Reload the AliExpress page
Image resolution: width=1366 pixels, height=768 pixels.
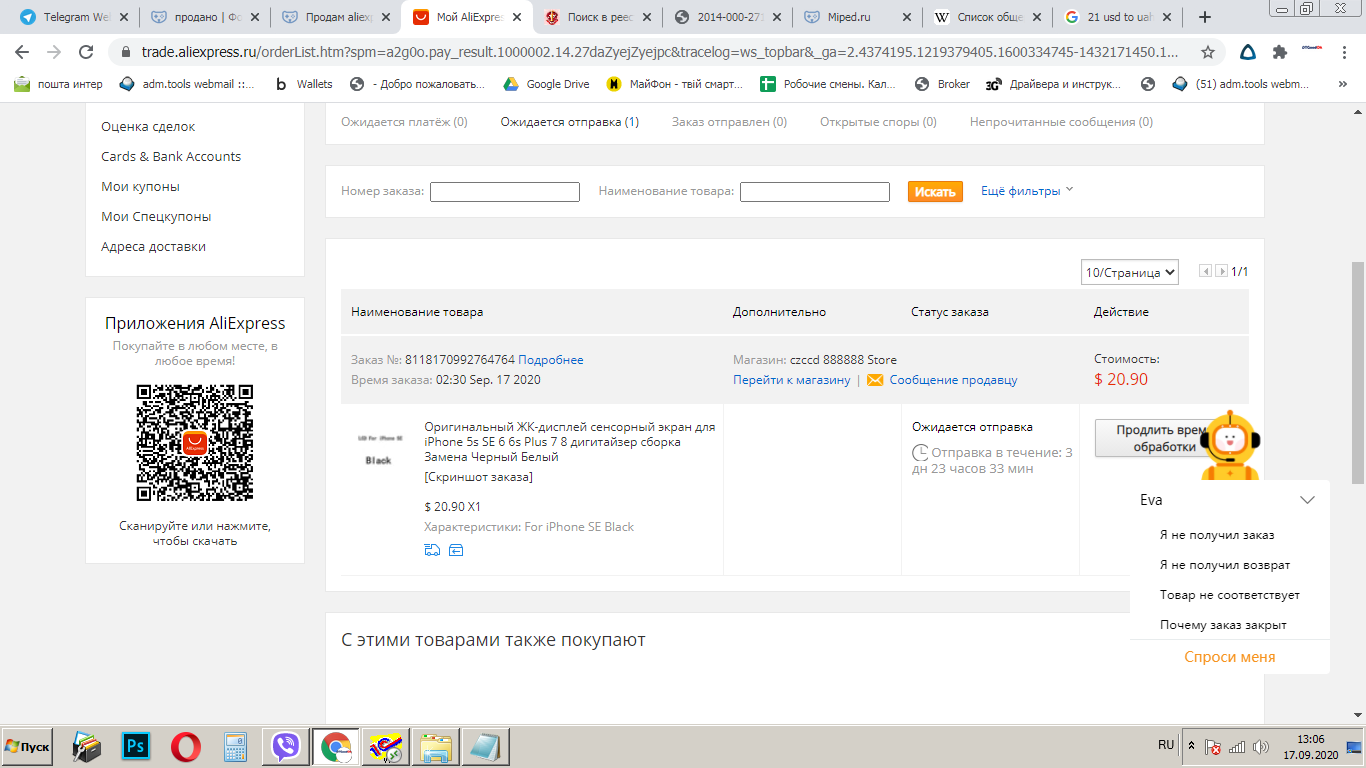(x=86, y=52)
